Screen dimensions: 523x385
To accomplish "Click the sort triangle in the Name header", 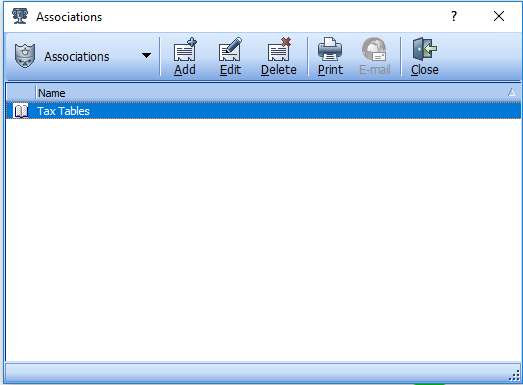I will tap(511, 92).
